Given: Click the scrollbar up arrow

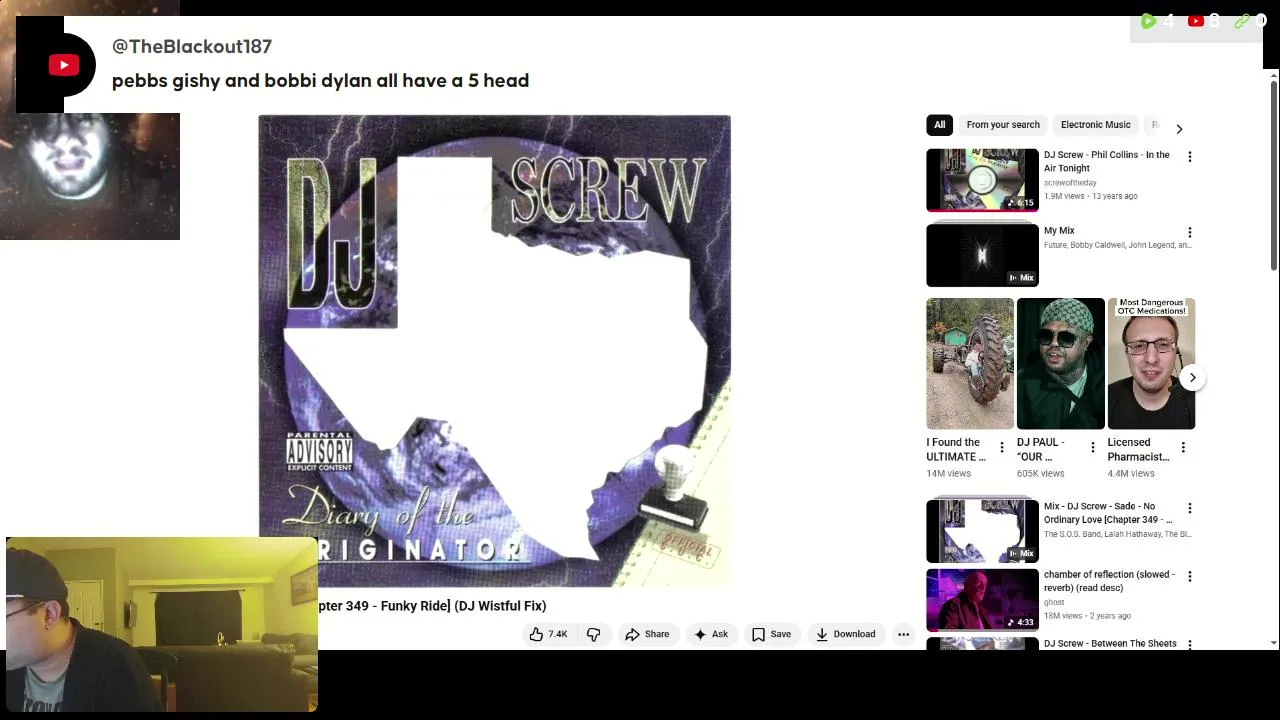Looking at the screenshot, I should click(x=1273, y=75).
